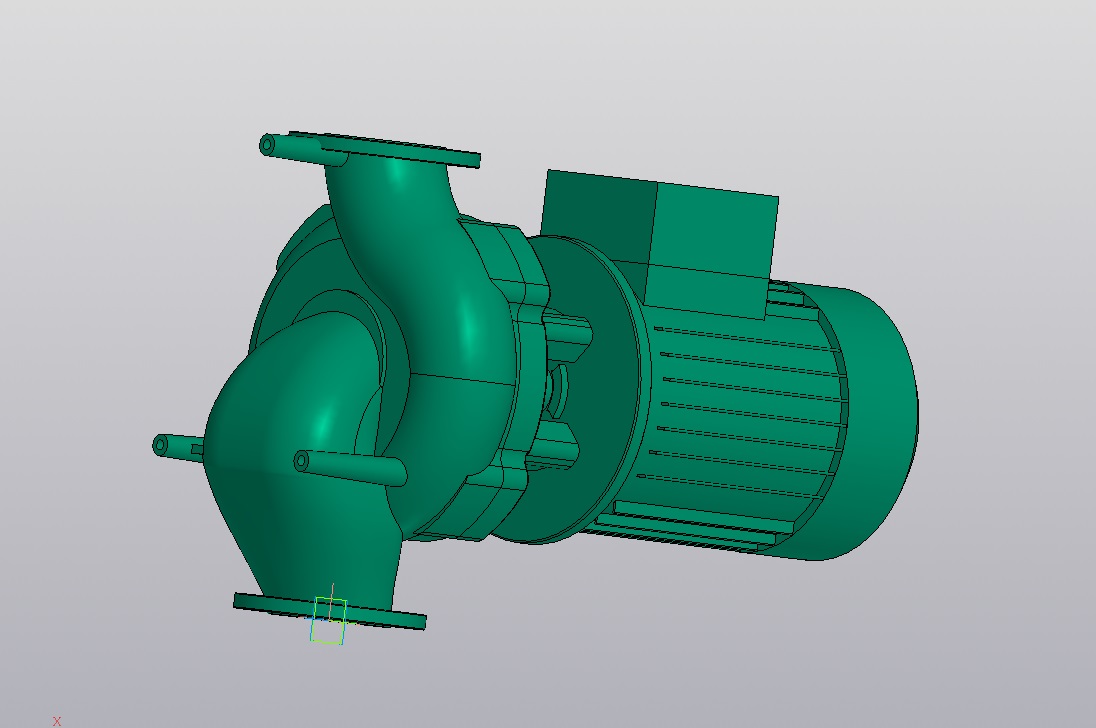Select the bottom suction flange plate

click(330, 612)
